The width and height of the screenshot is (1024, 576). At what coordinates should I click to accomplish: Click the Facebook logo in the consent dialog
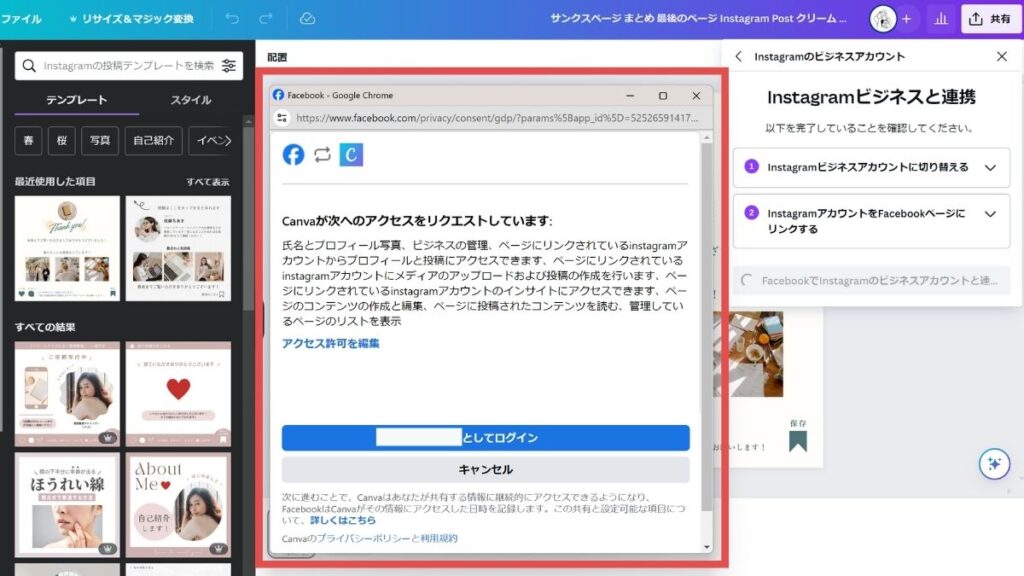[x=293, y=155]
